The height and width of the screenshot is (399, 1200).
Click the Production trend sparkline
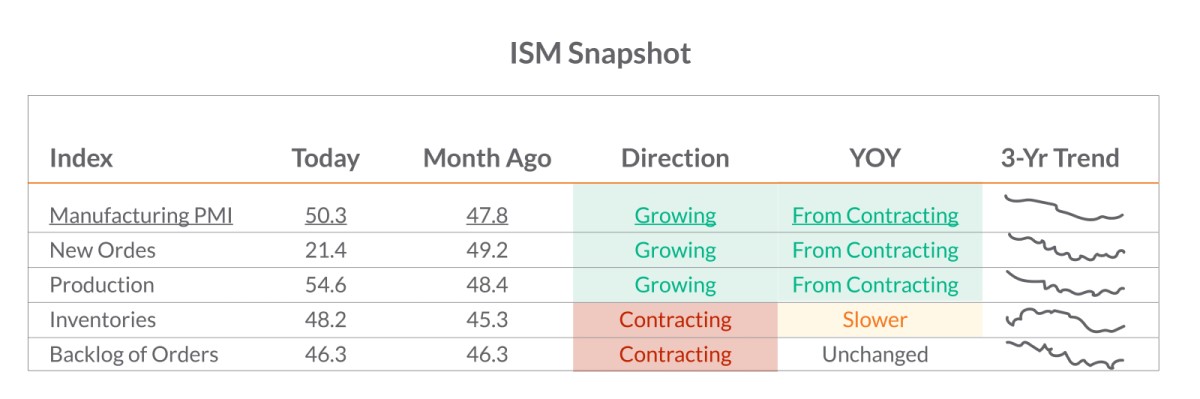[x=1064, y=283]
